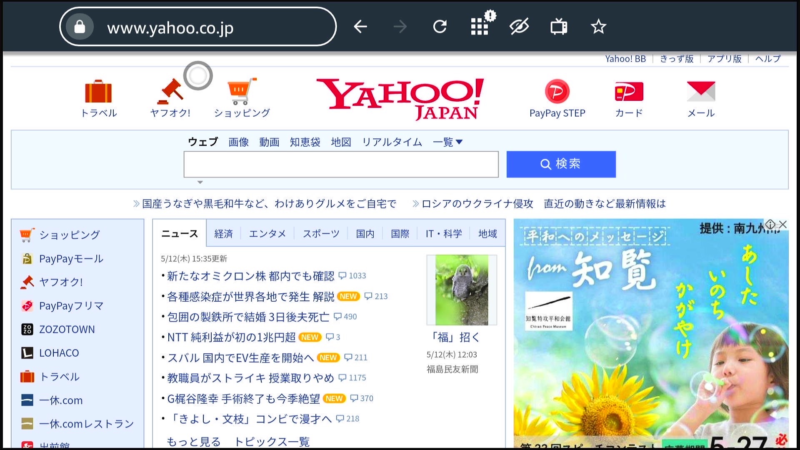Click inside the Yahoo search text field
Viewport: 800px width, 450px height.
point(340,164)
